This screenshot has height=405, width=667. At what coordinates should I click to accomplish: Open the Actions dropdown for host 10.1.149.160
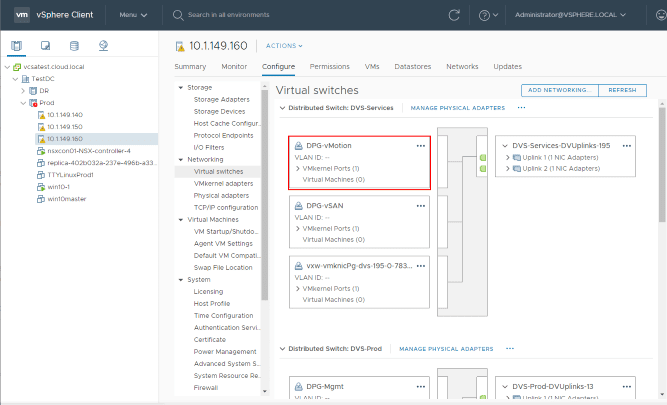pyautogui.click(x=285, y=46)
